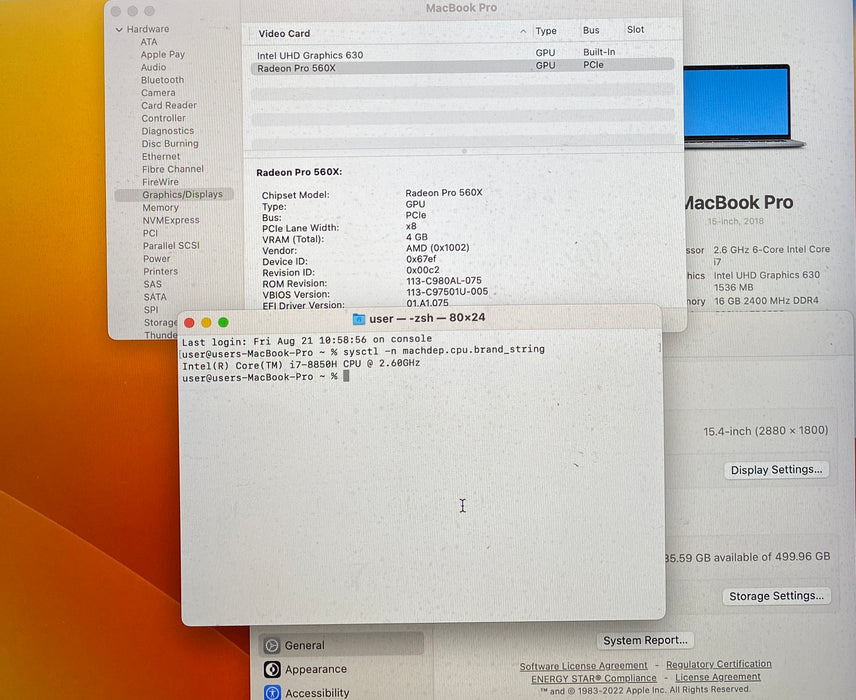This screenshot has height=700, width=856.
Task: Open Display Settings button
Action: 776,470
